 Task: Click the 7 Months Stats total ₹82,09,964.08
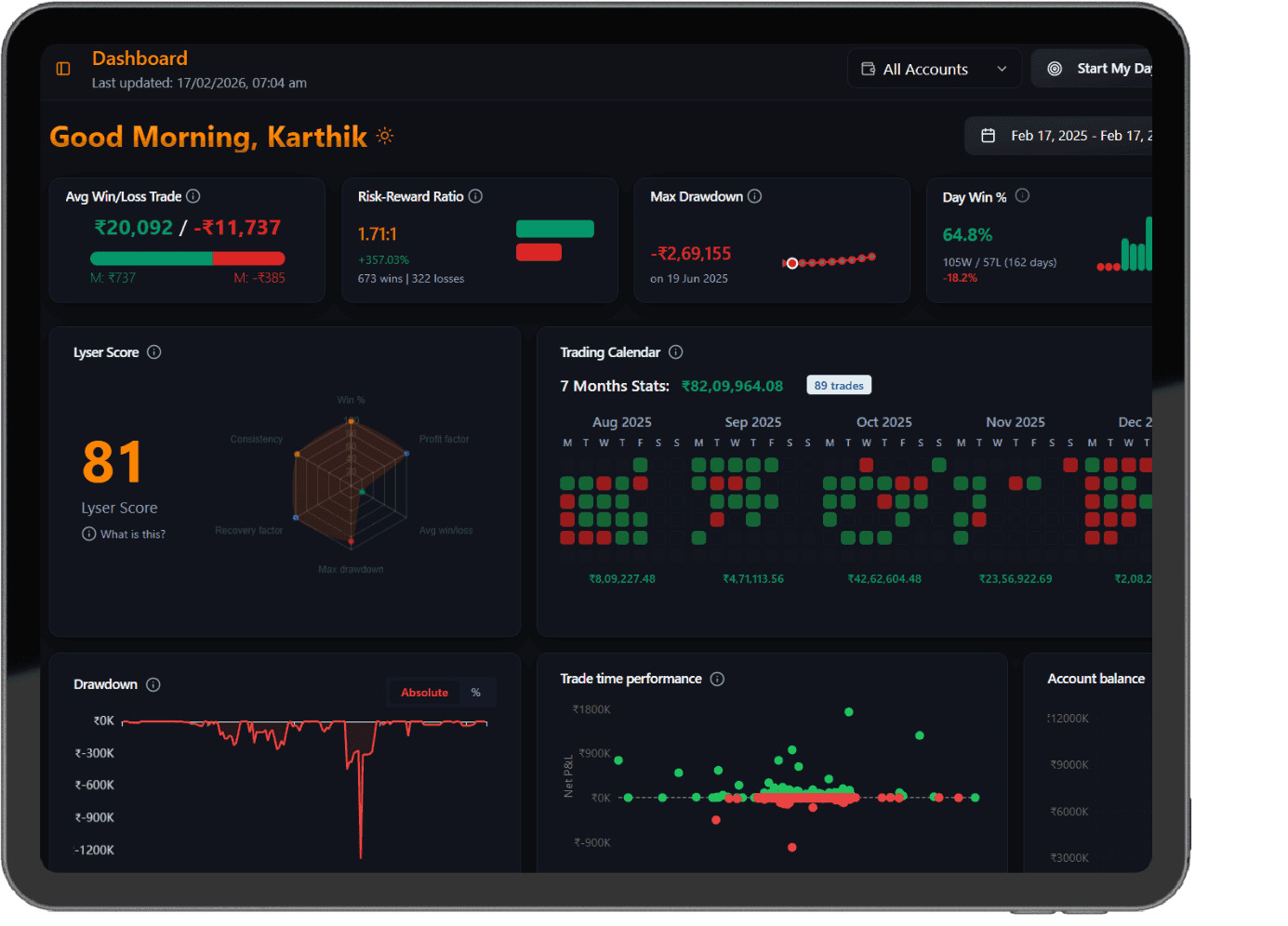point(733,386)
